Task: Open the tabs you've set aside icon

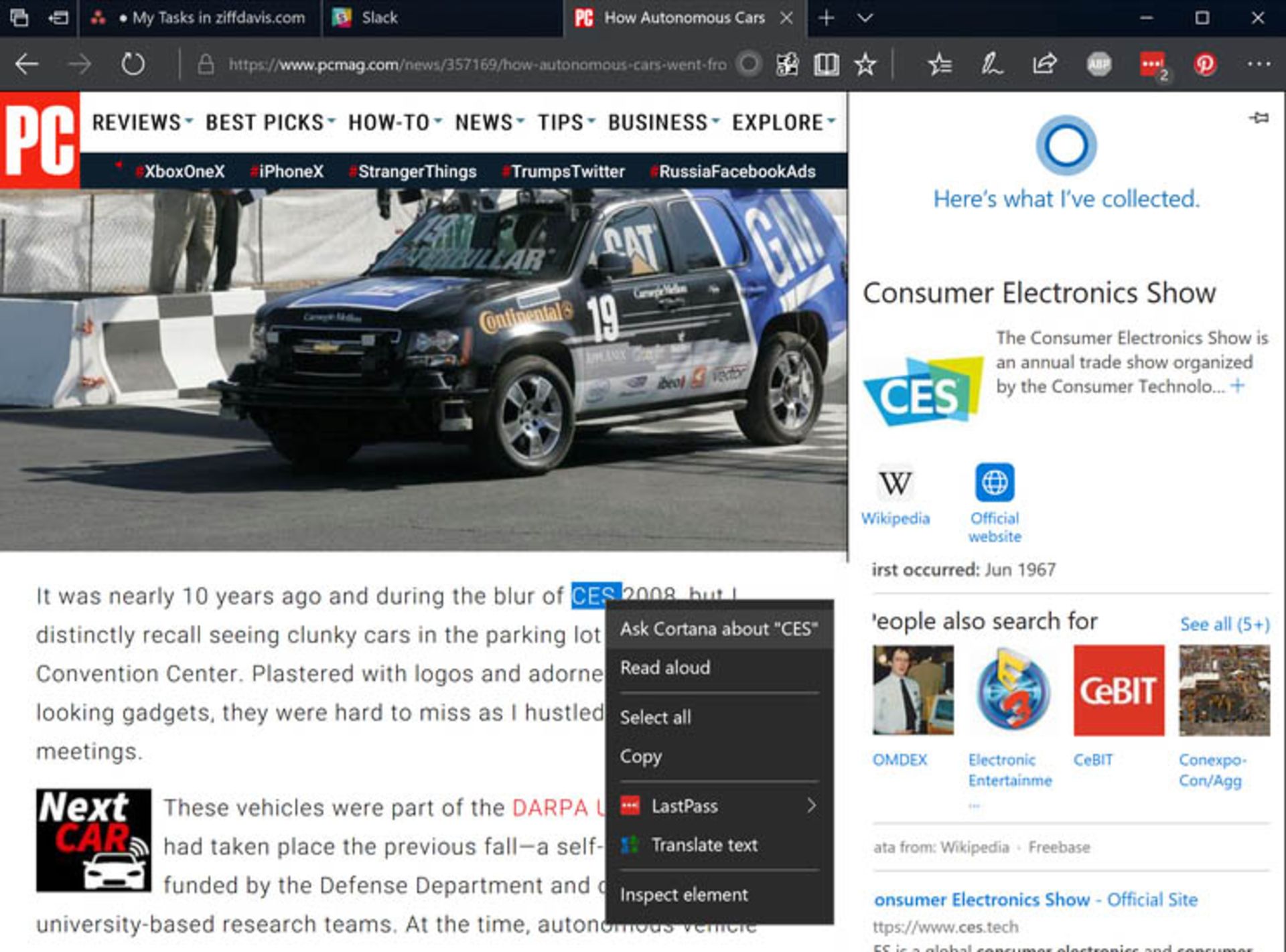Action: coord(19,18)
